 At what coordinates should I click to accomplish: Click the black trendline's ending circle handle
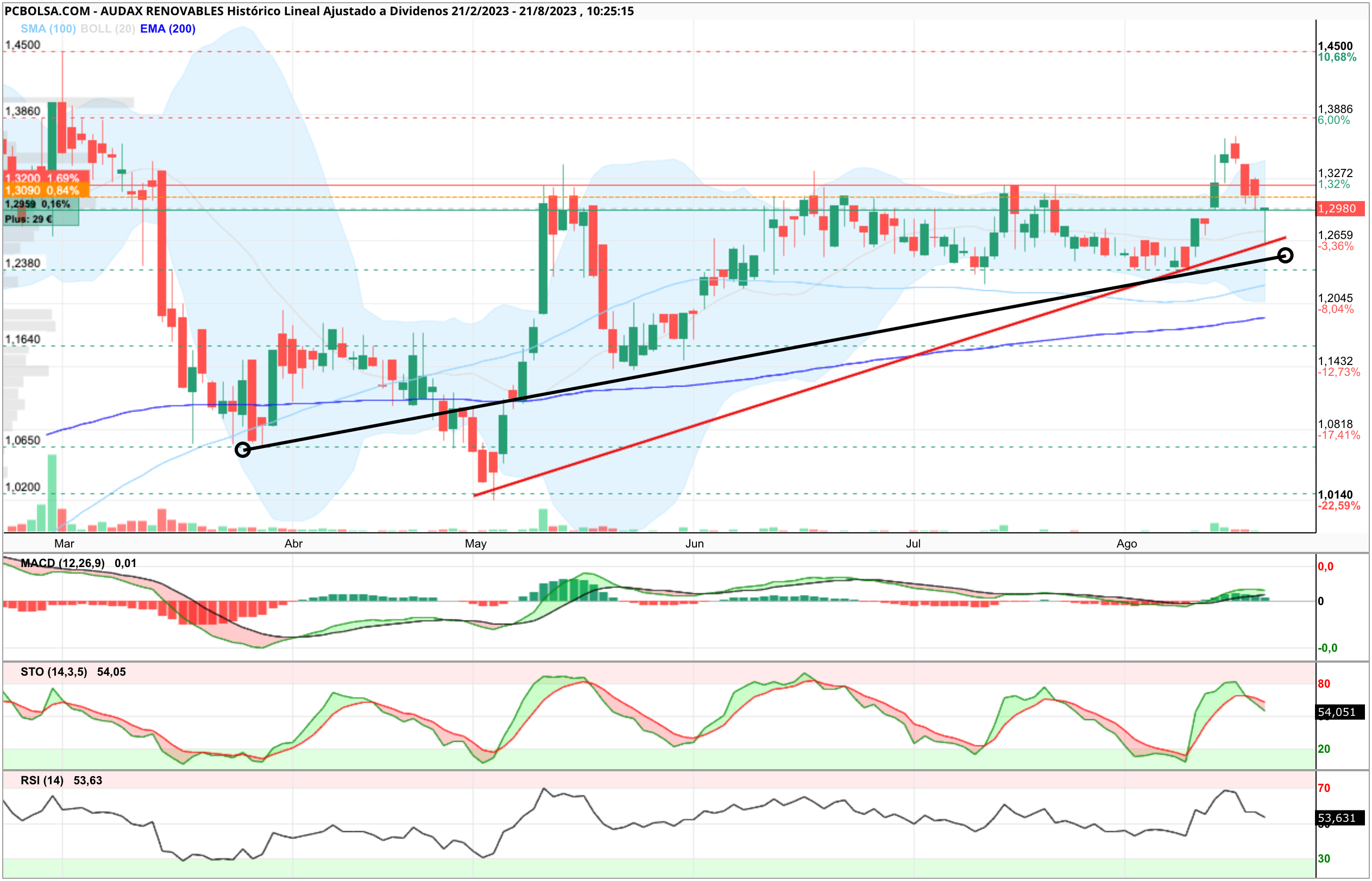click(x=1285, y=255)
